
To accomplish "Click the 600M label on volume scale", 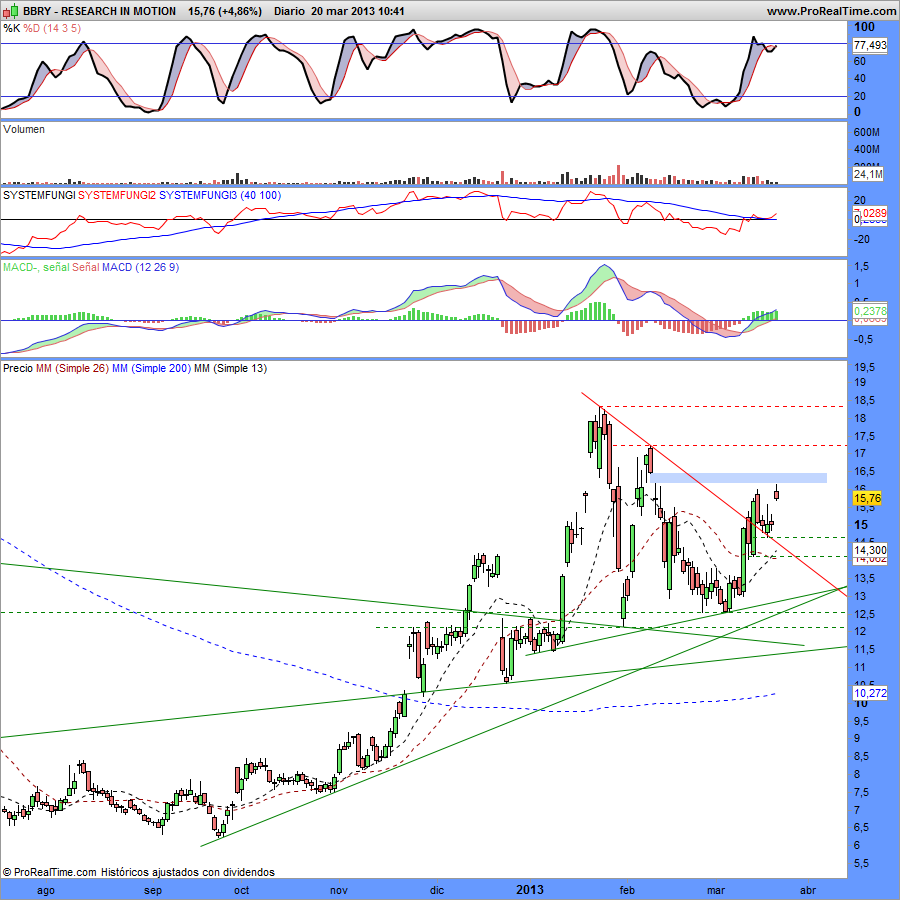I will click(x=867, y=132).
